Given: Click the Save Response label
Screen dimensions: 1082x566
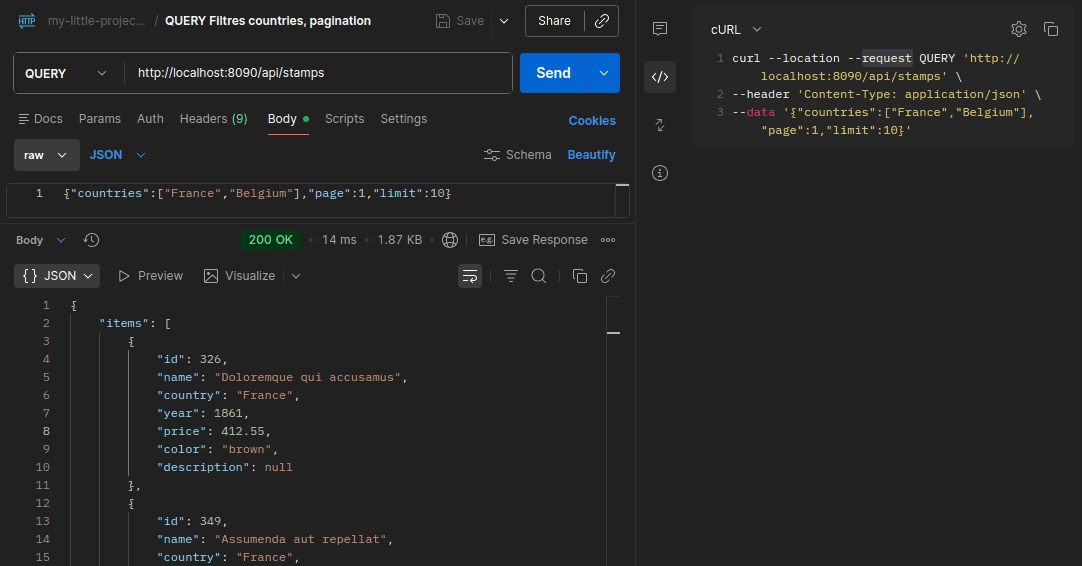Looking at the screenshot, I should coord(544,240).
